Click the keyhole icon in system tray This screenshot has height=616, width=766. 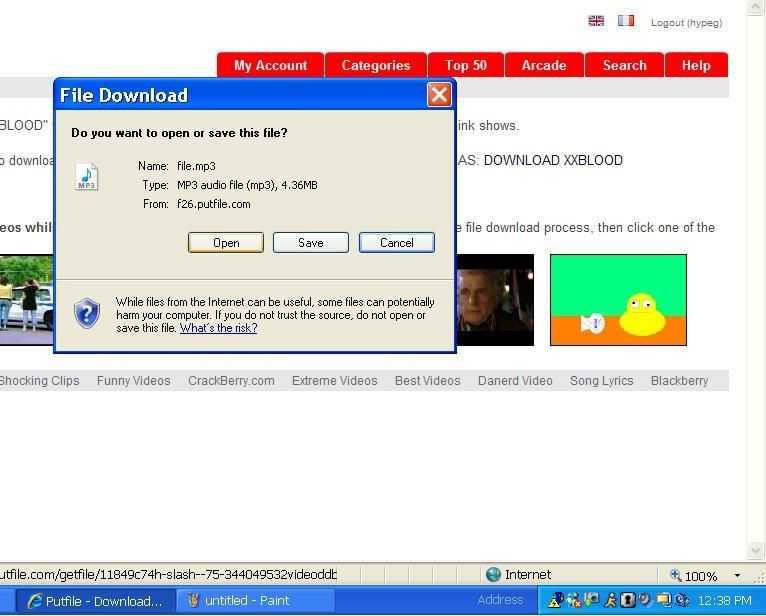[x=628, y=600]
